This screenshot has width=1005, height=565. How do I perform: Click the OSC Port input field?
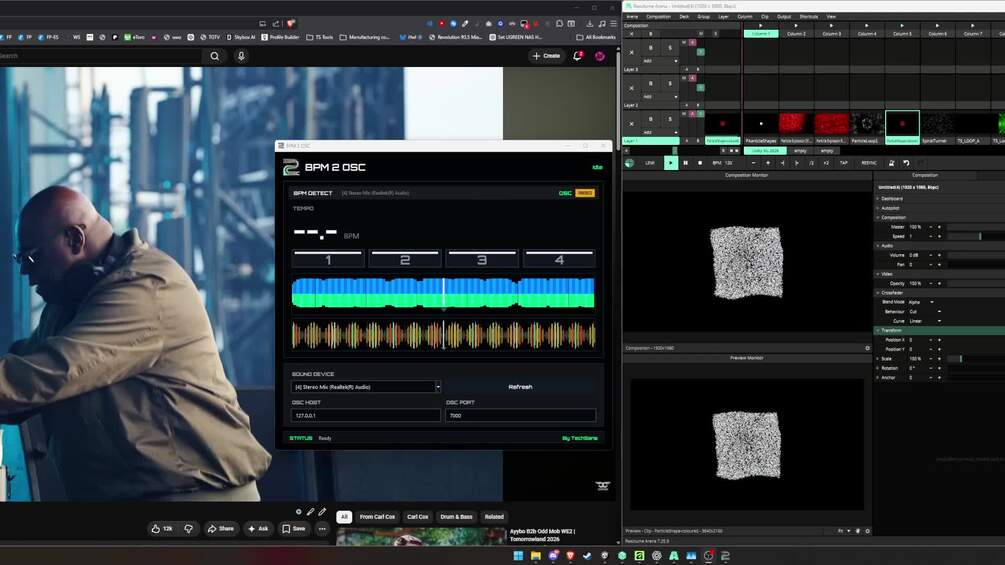click(520, 415)
